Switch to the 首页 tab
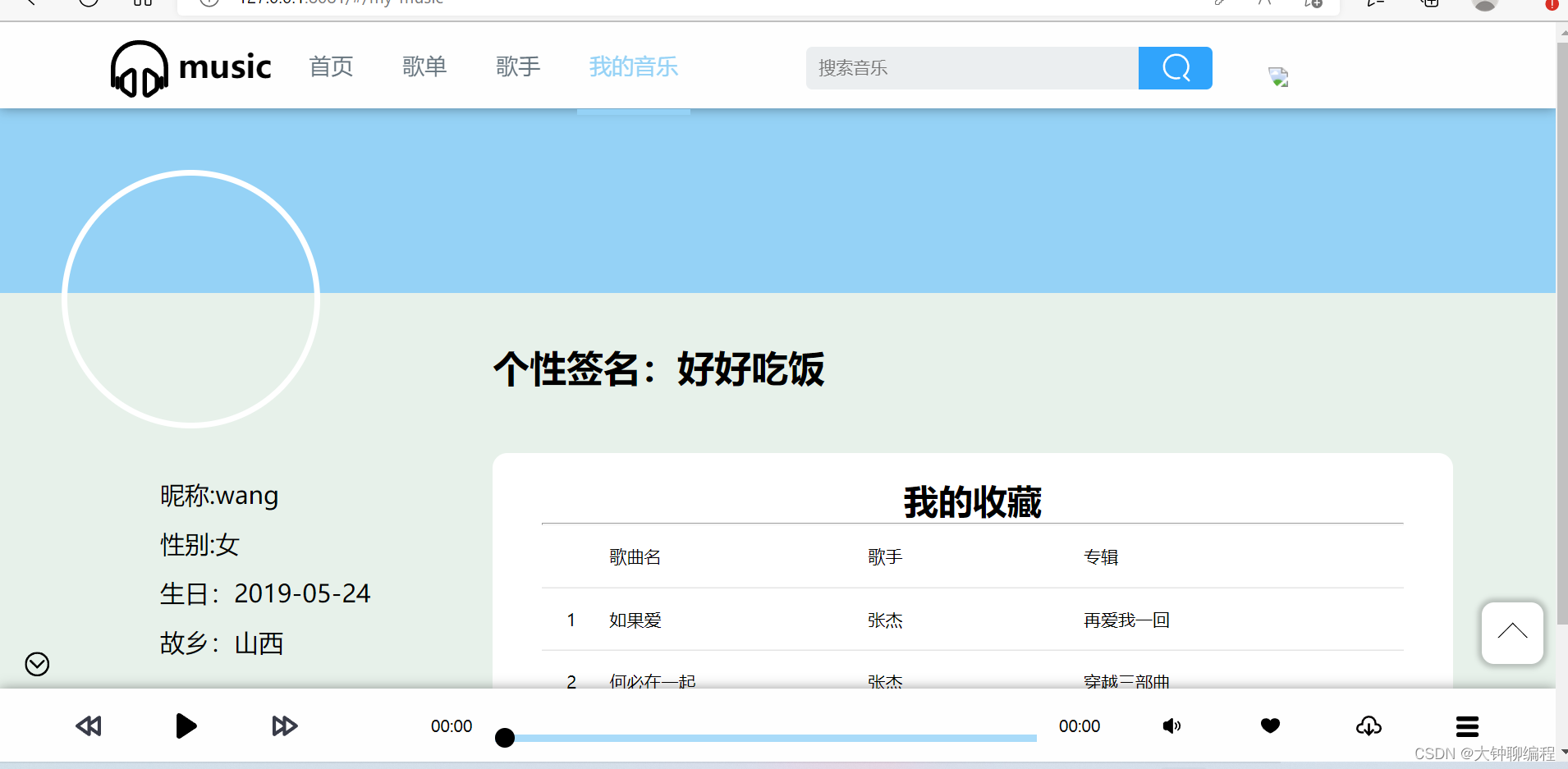Image resolution: width=1568 pixels, height=769 pixels. (331, 67)
